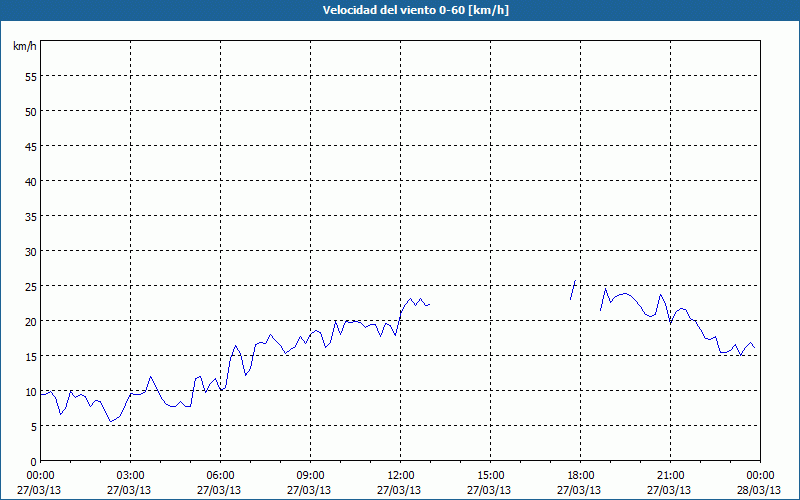This screenshot has width=800, height=500.
Task: Pick the 40 value on the vertical axis
Action: pyautogui.click(x=31, y=182)
